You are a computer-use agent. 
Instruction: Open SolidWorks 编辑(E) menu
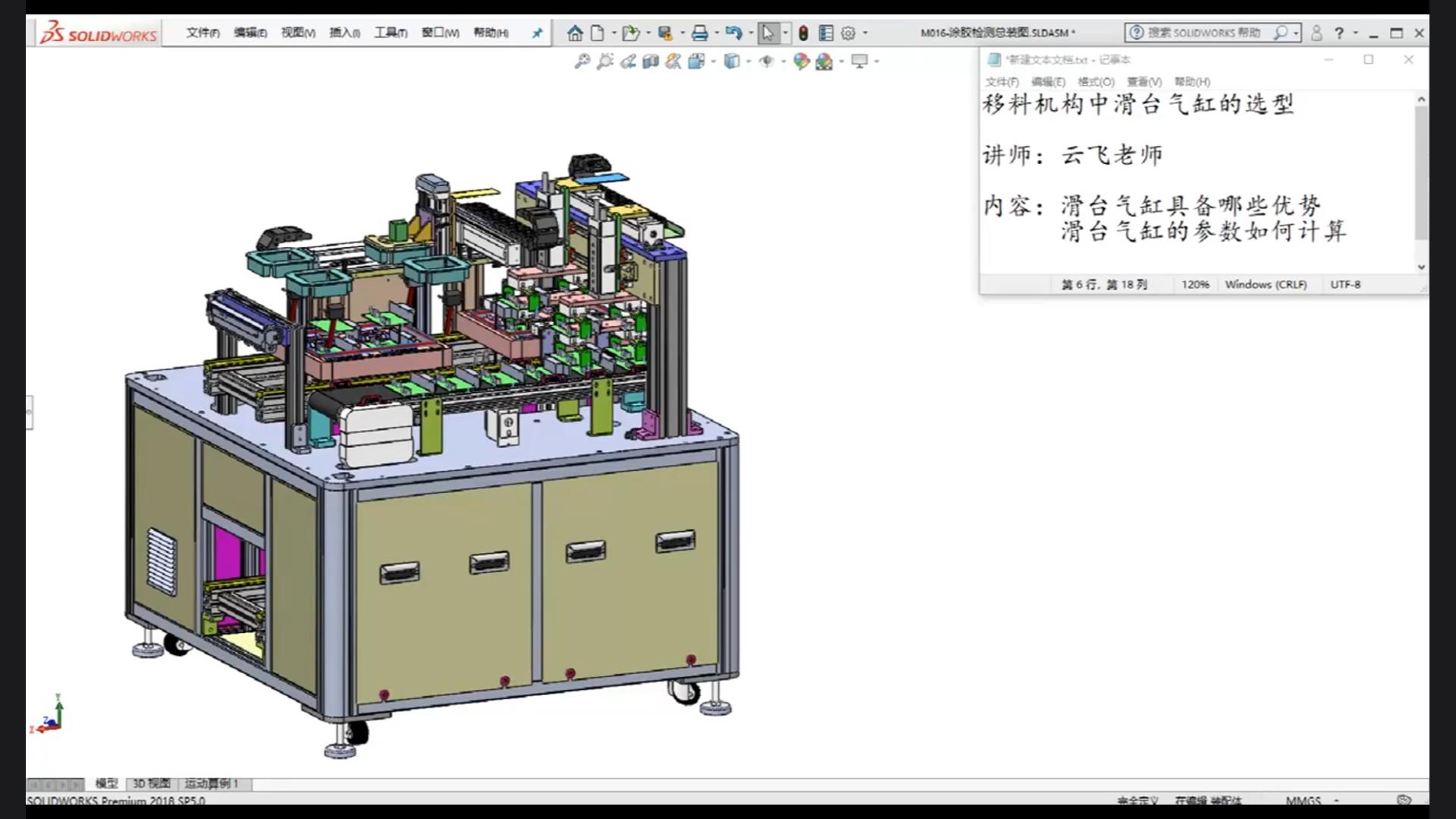tap(250, 33)
